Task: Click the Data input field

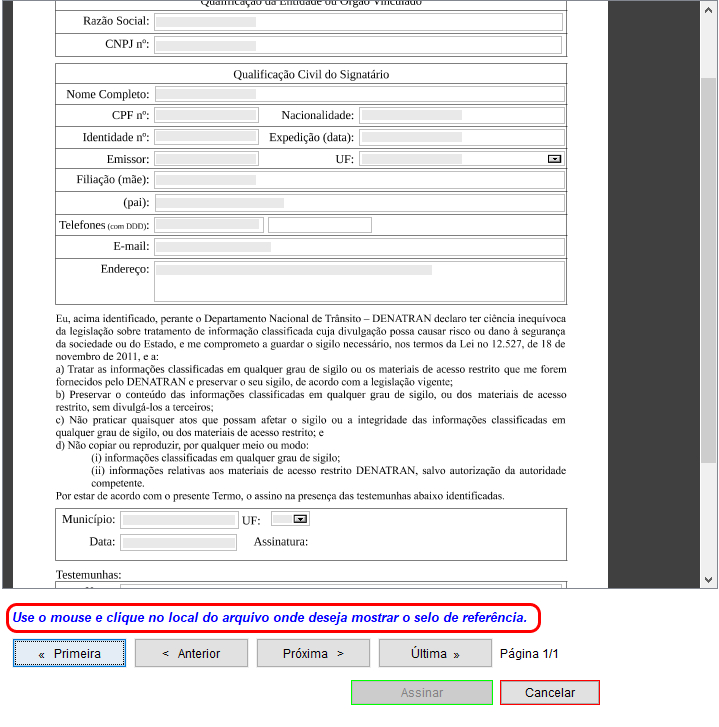Action: pyautogui.click(x=178, y=542)
